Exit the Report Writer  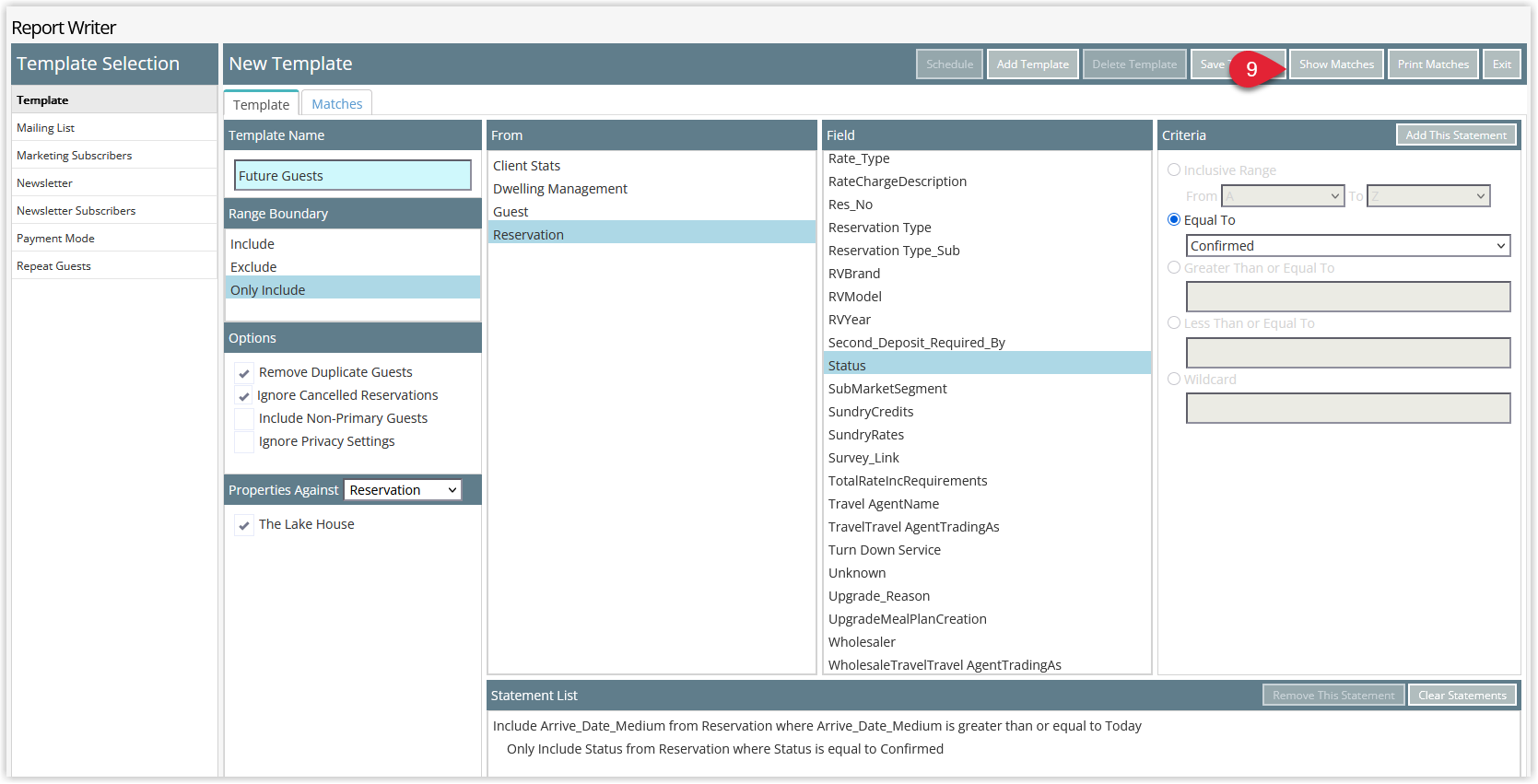point(1501,64)
